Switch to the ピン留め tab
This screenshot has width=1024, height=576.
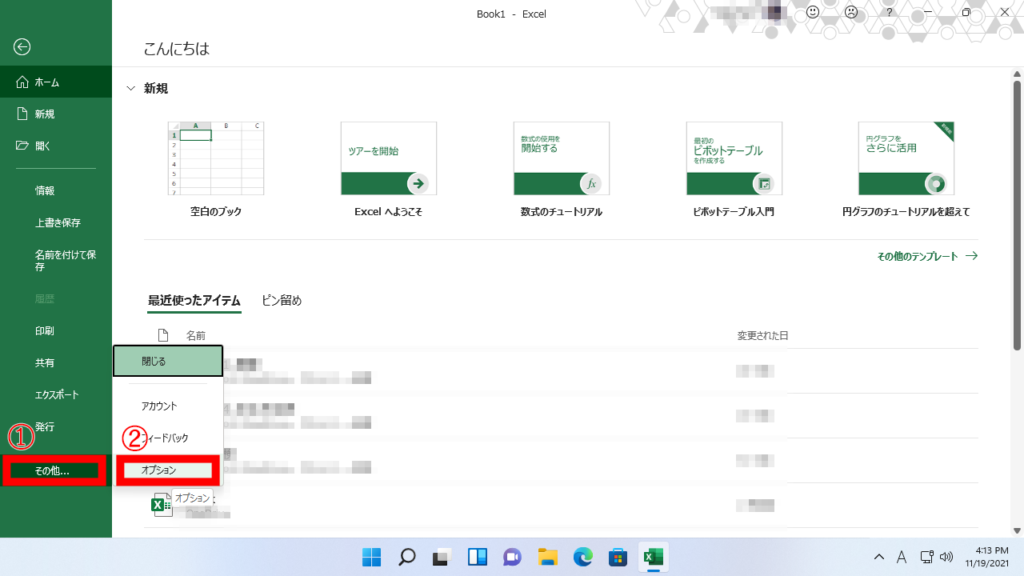281,300
